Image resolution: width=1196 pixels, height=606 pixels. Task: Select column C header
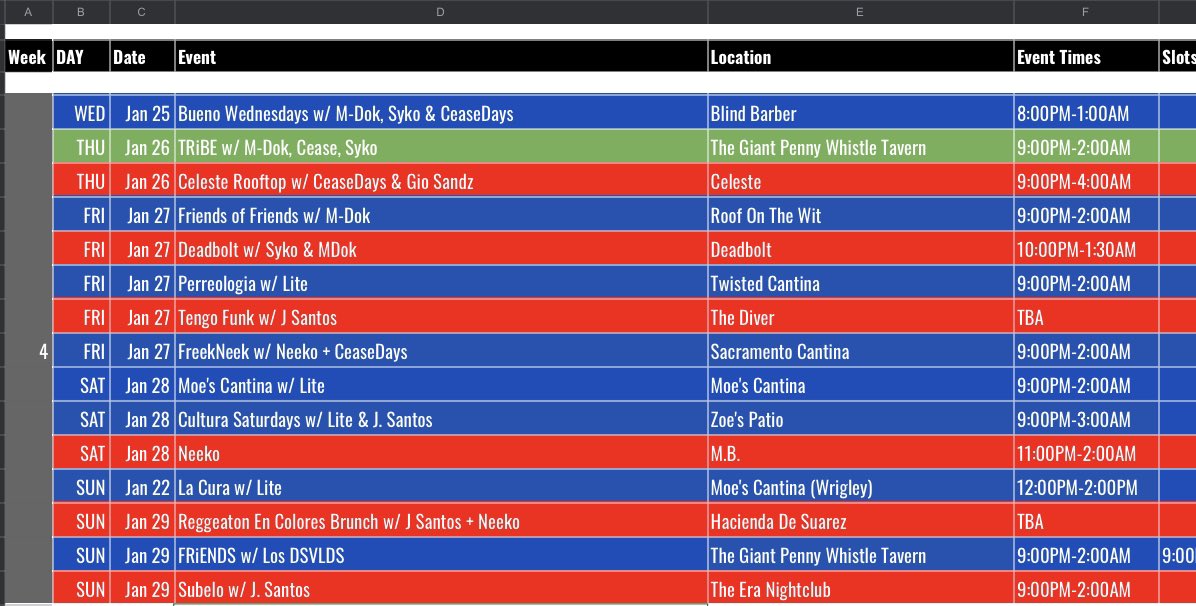142,12
